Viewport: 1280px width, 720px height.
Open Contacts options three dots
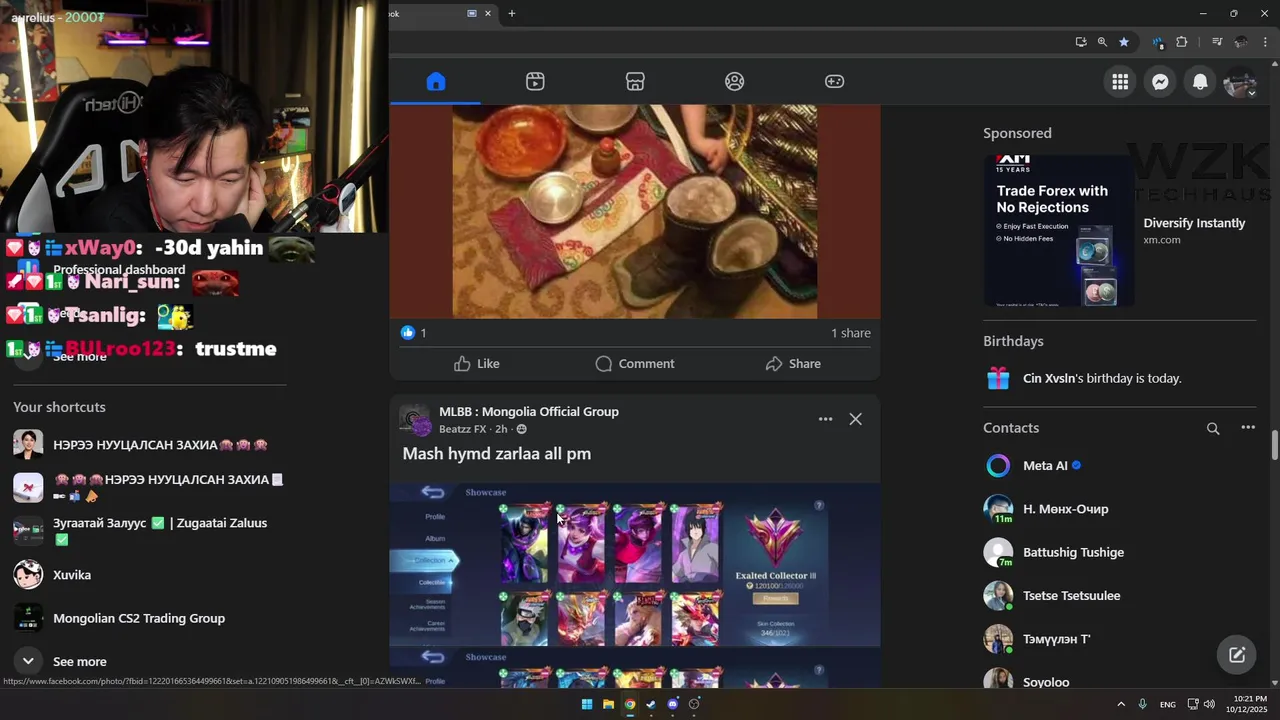1248,428
